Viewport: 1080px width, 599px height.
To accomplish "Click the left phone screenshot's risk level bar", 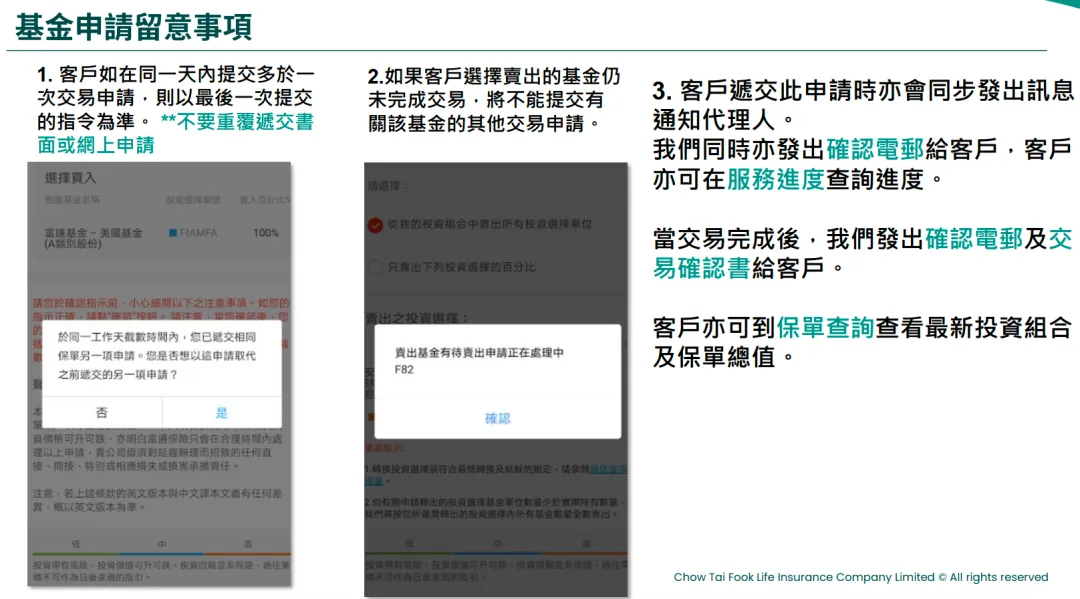I will point(162,553).
